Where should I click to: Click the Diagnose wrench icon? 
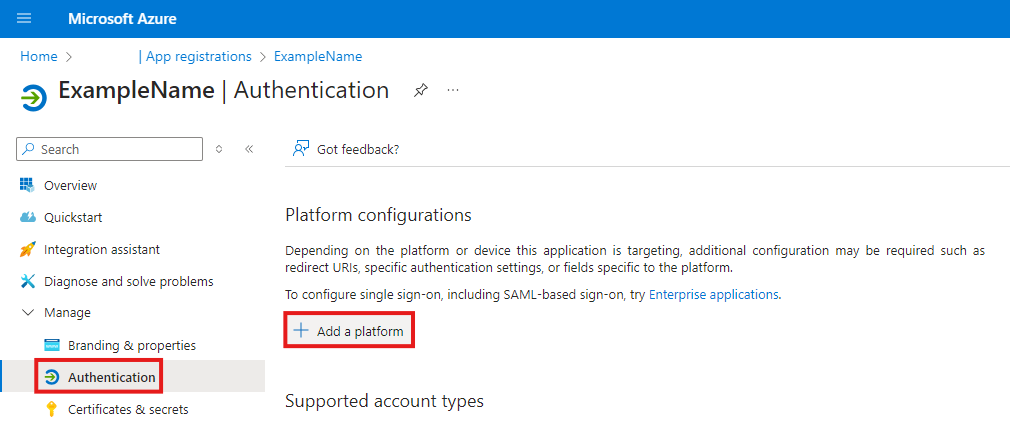pos(28,281)
